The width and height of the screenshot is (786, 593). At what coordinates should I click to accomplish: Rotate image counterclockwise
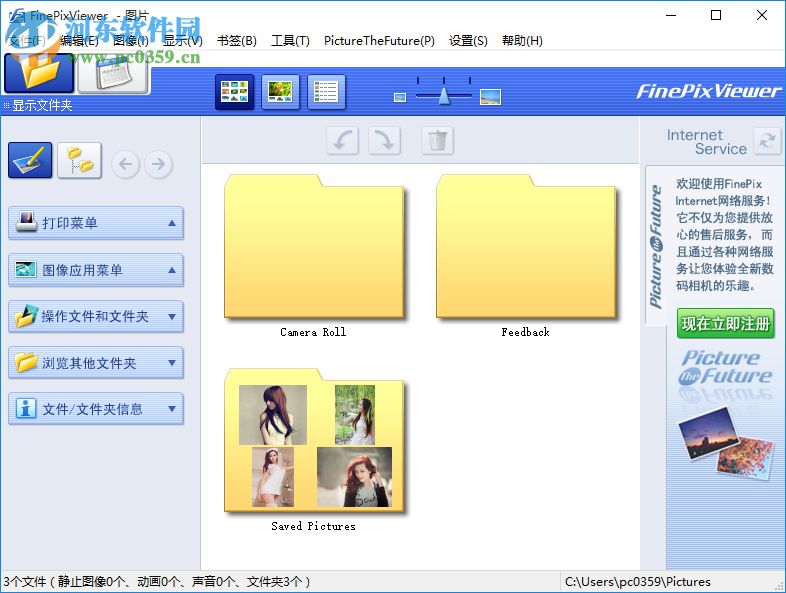click(343, 140)
